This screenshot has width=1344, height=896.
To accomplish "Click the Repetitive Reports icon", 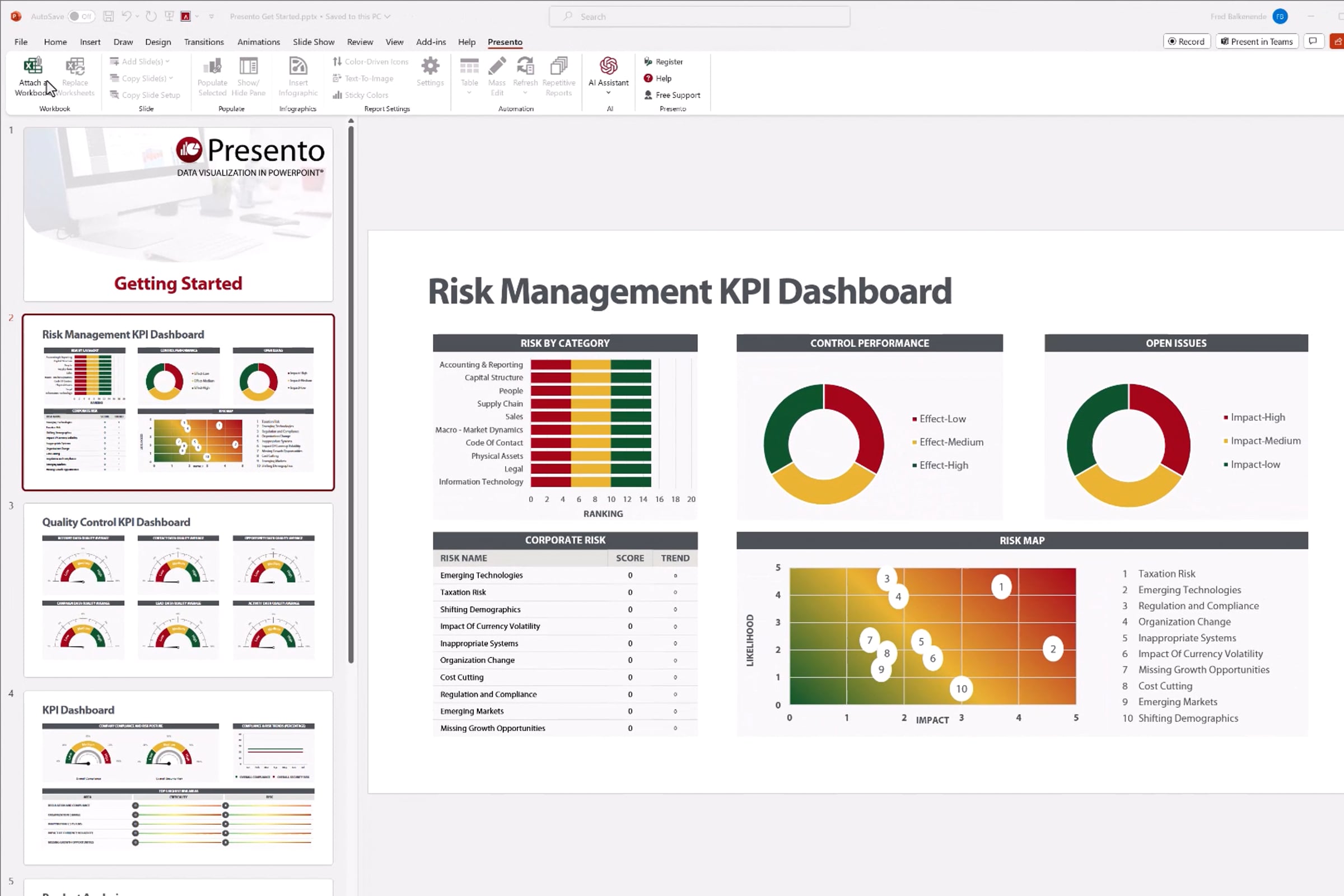I will (558, 66).
